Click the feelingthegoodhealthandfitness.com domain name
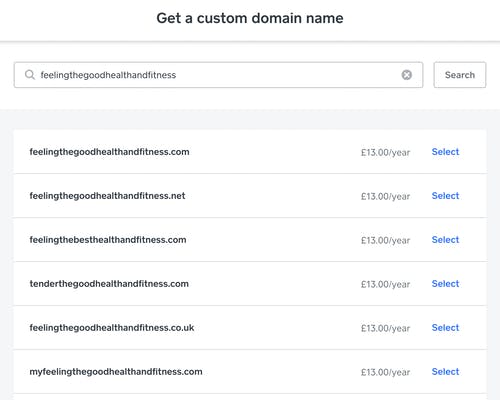The height and width of the screenshot is (400, 500). point(109,152)
